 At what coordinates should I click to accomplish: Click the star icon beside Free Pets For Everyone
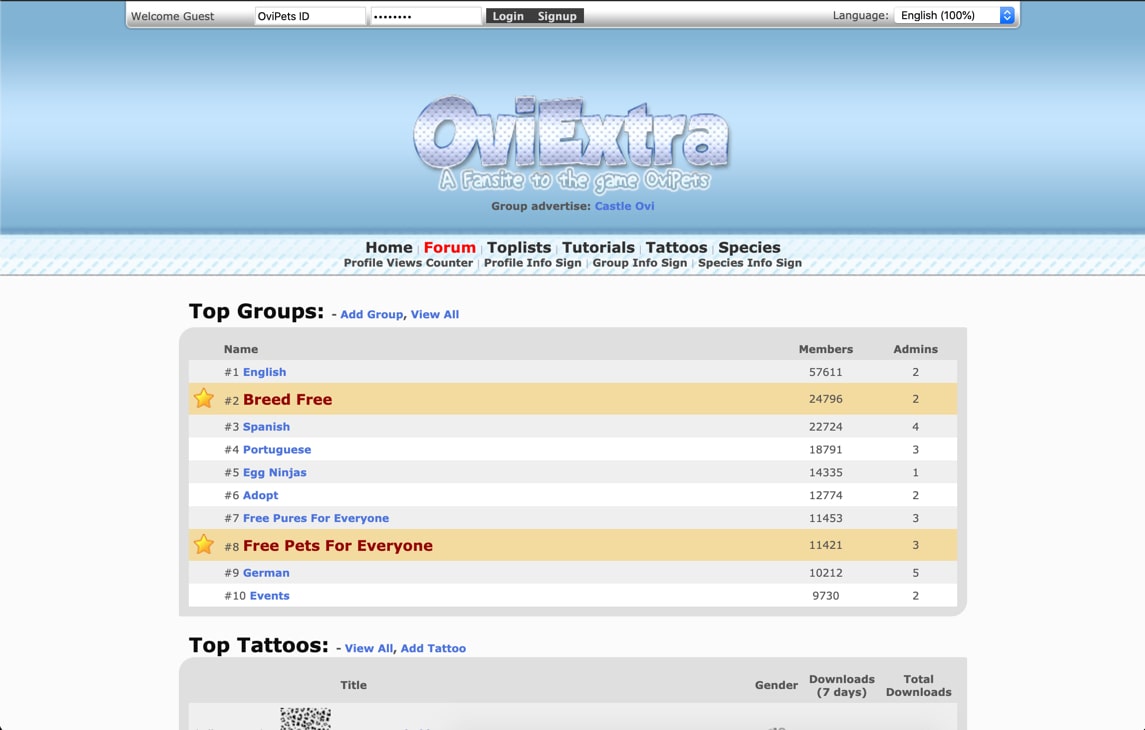tap(204, 545)
